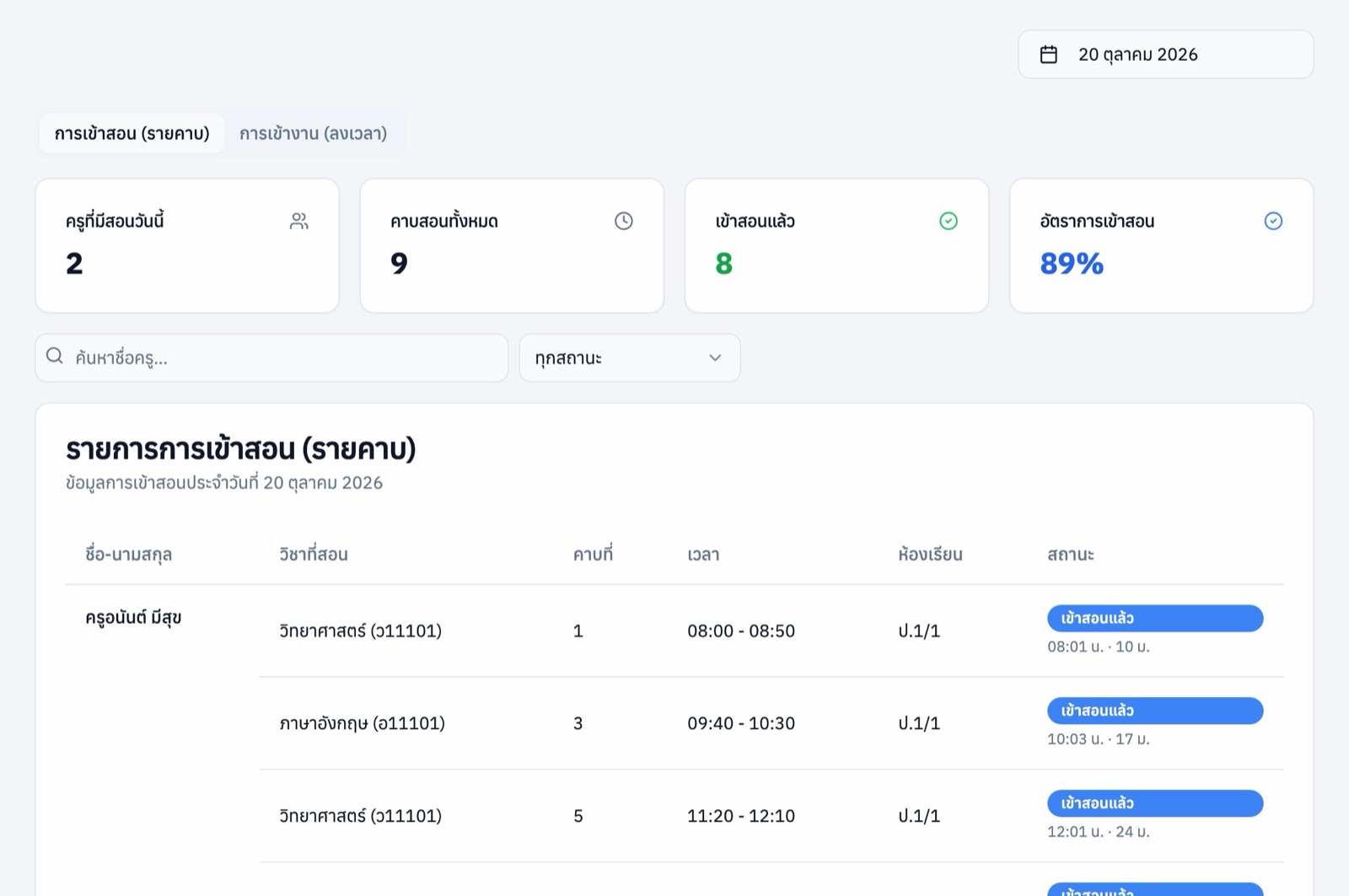Click the green checkmark icon on เข้าสอนแล้ว card
This screenshot has width=1349, height=896.
(x=949, y=221)
